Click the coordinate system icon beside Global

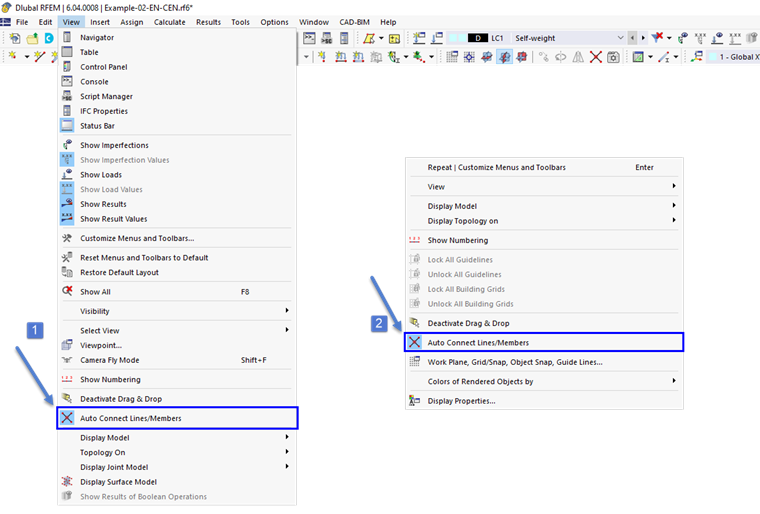click(x=697, y=57)
